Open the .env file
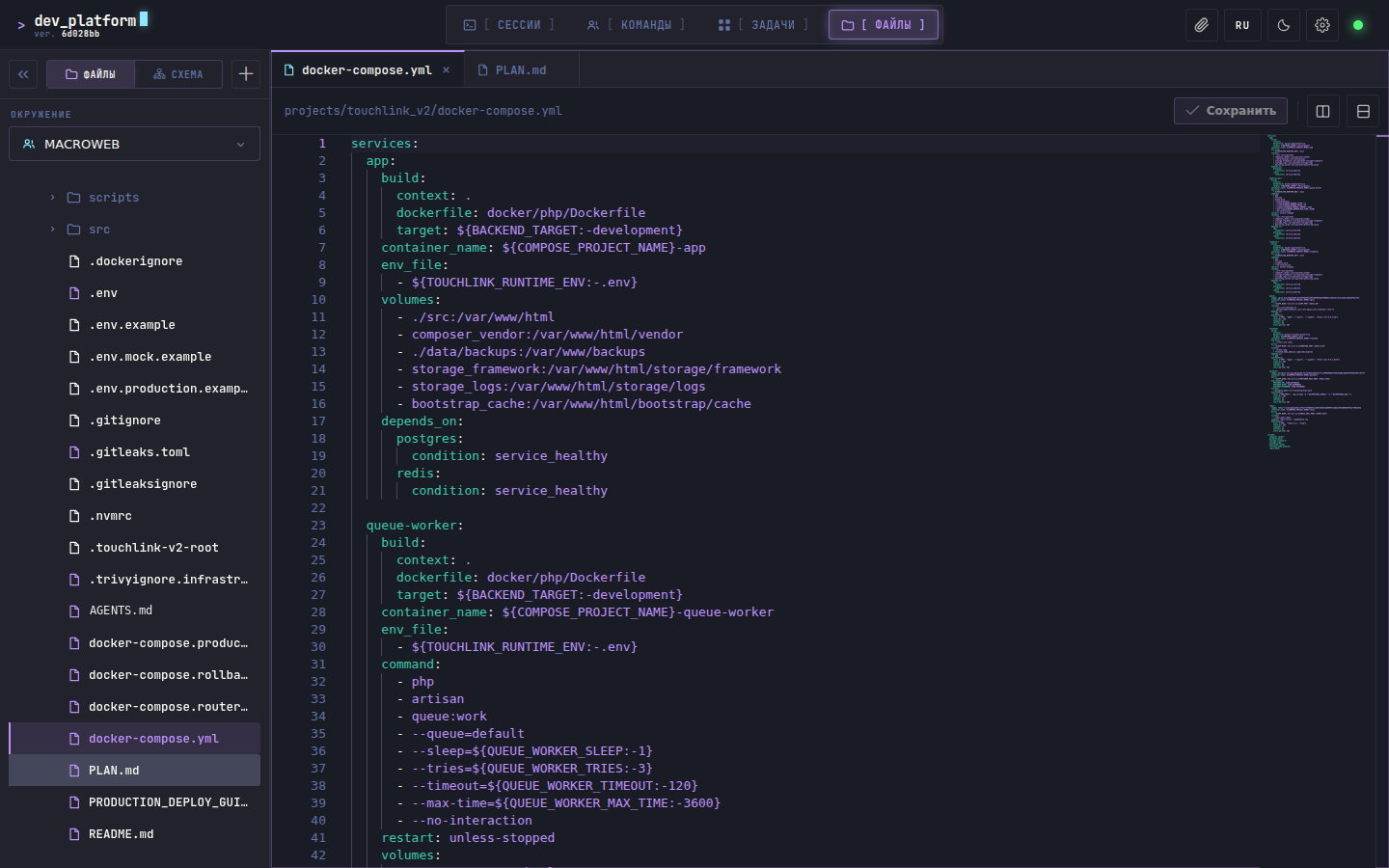The height and width of the screenshot is (868, 1389). [134, 293]
